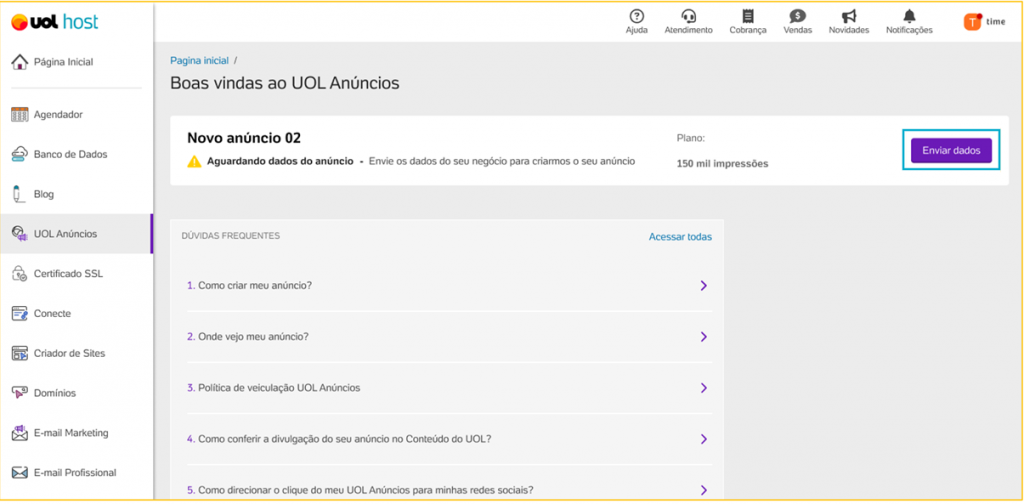The image size is (1024, 504).
Task: Click 'Boas vindas ao UOL Anúncios' heading
Action: 285,83
